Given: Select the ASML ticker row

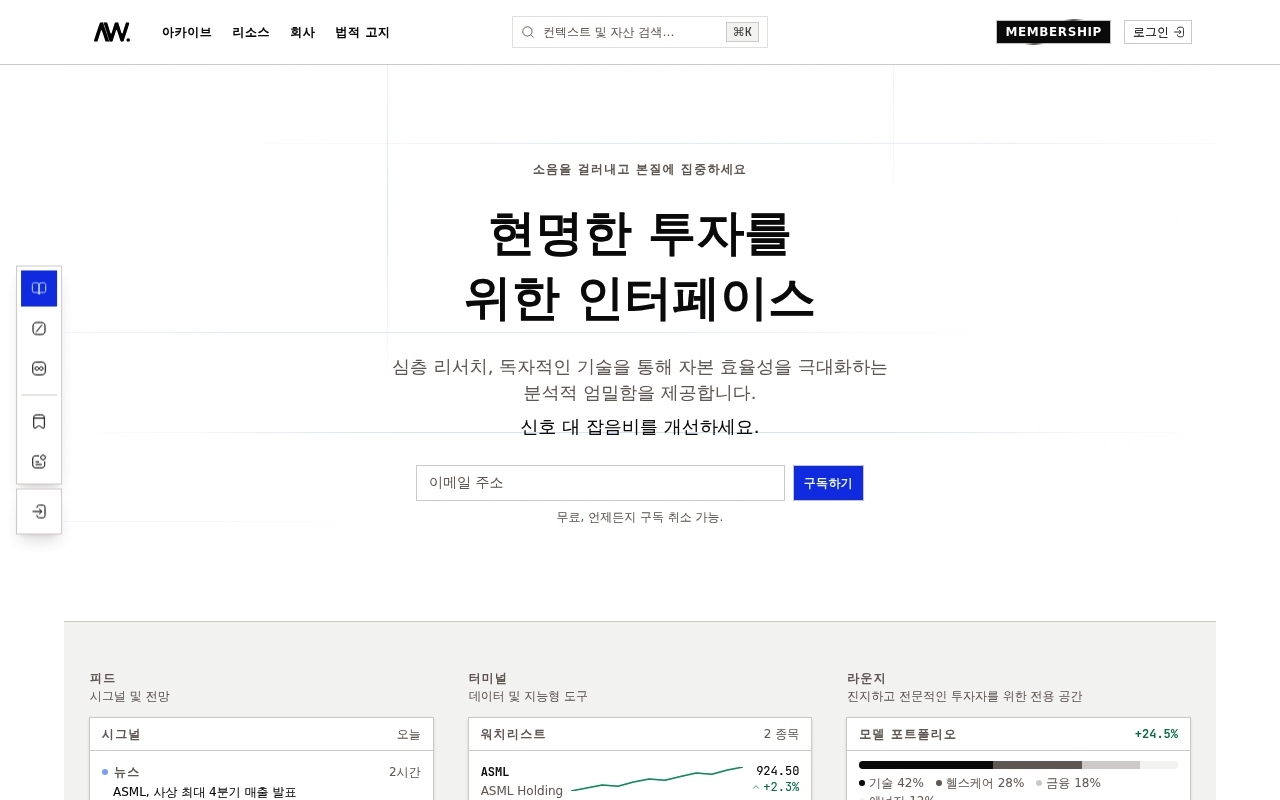Looking at the screenshot, I should coord(640,780).
